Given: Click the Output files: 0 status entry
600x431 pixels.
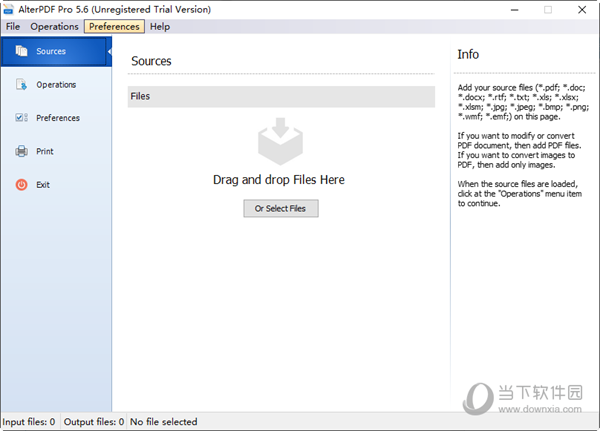Looking at the screenshot, I should (94, 422).
